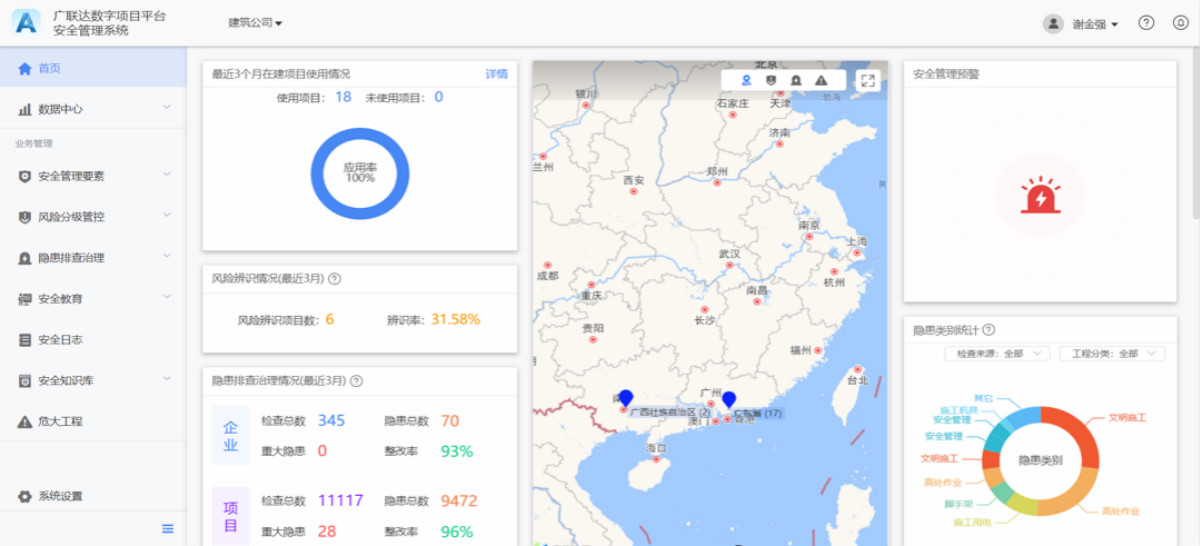Screen dimensions: 1200x546
Task: Open the 建筑公司 company dropdown
Action: (x=255, y=23)
